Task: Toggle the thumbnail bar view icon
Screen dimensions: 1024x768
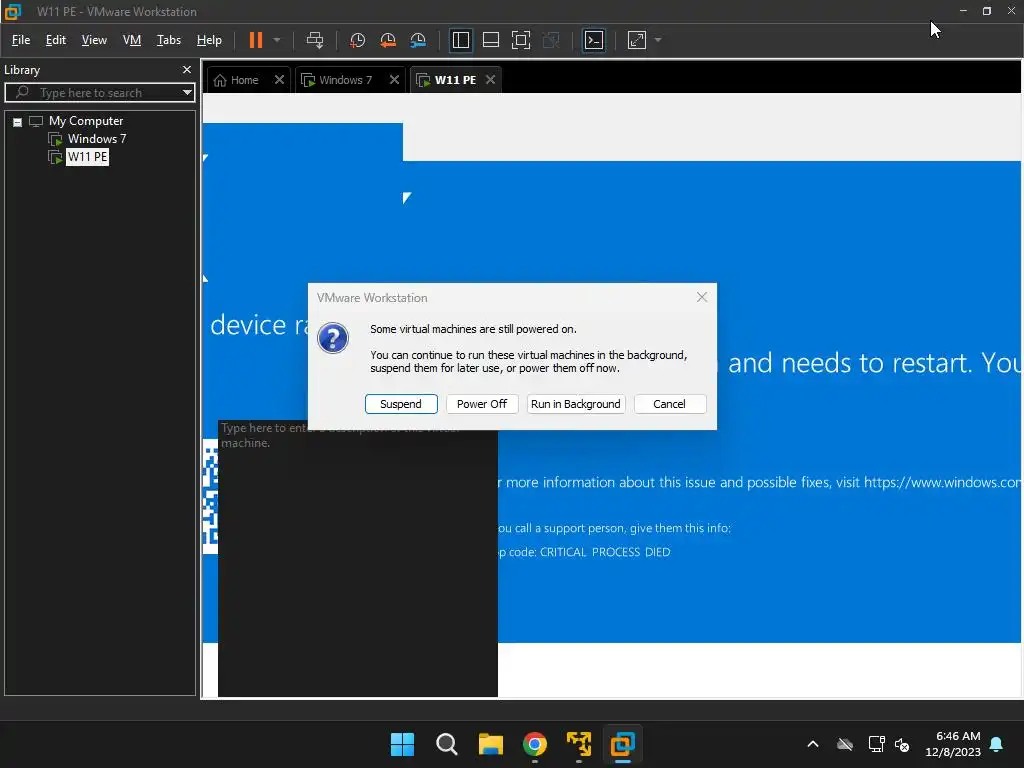Action: tap(490, 40)
